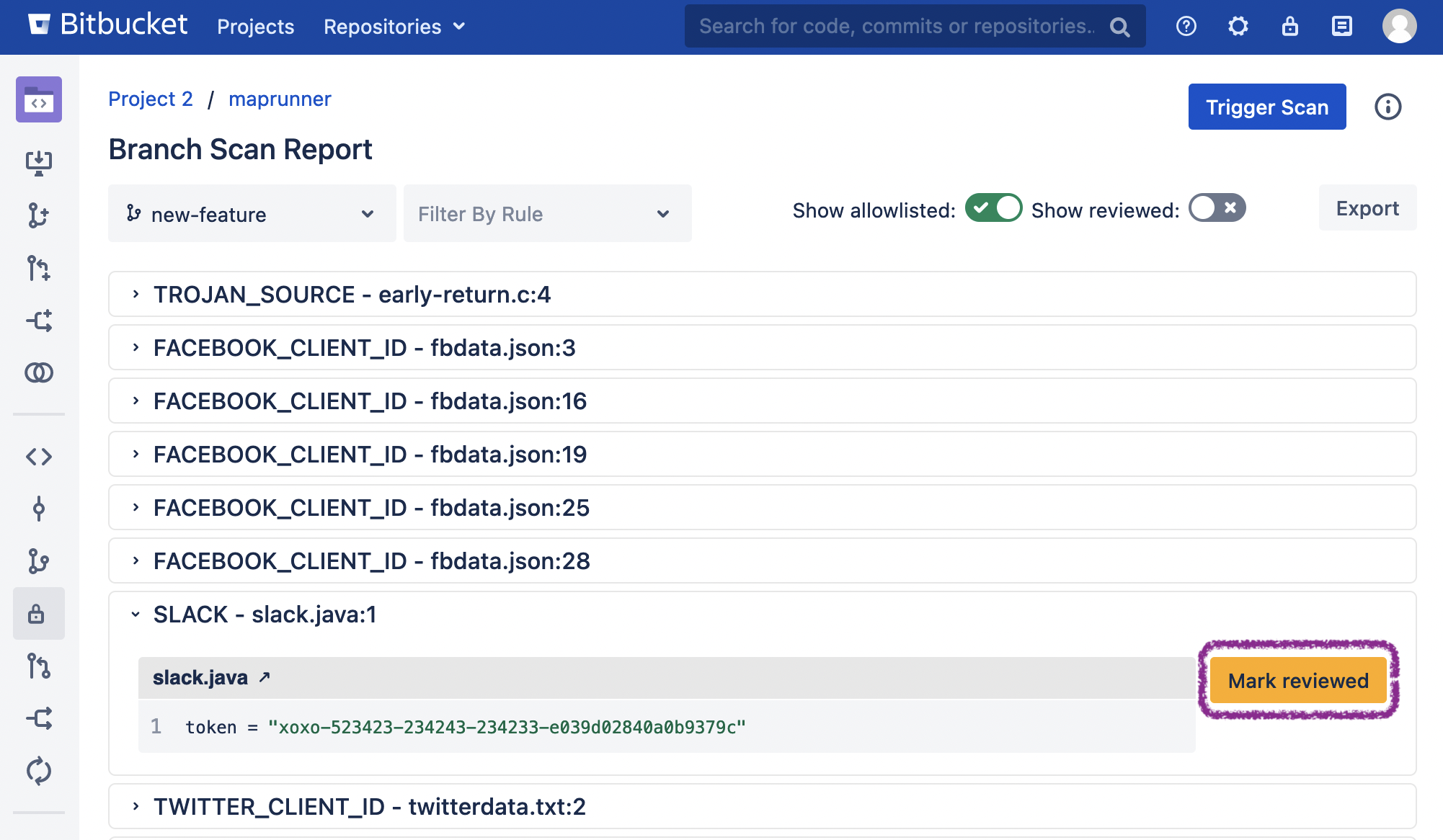The image size is (1443, 840).
Task: Turn off the Show allowlisted toggle
Action: pos(993,208)
